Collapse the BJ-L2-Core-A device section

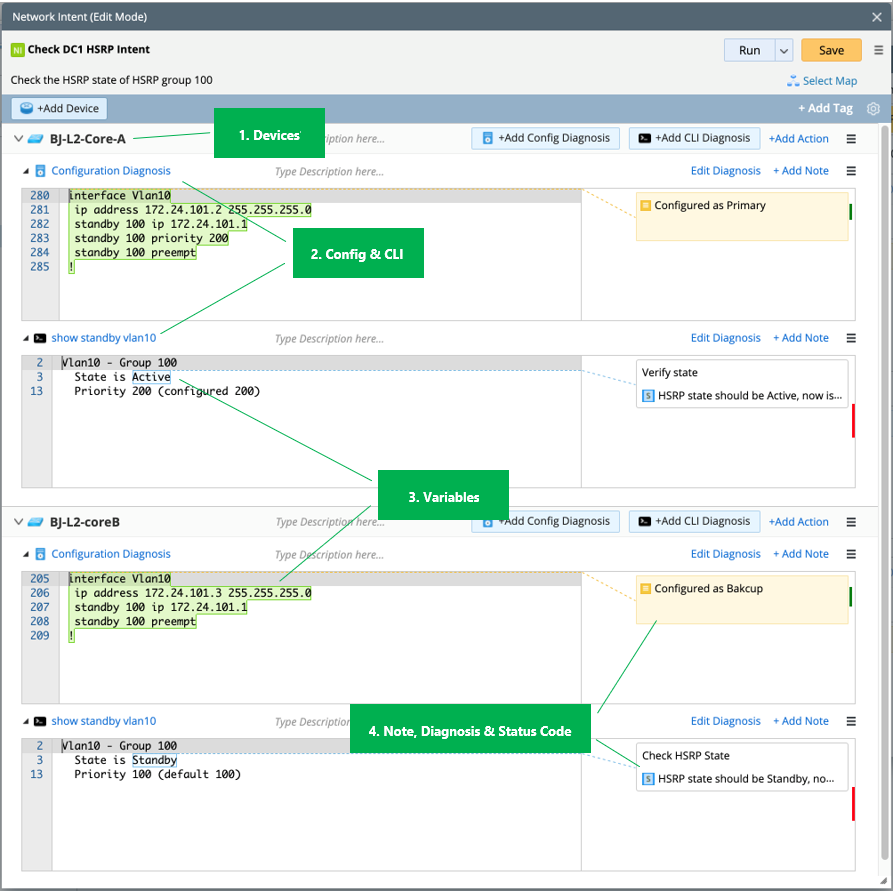coord(18,139)
